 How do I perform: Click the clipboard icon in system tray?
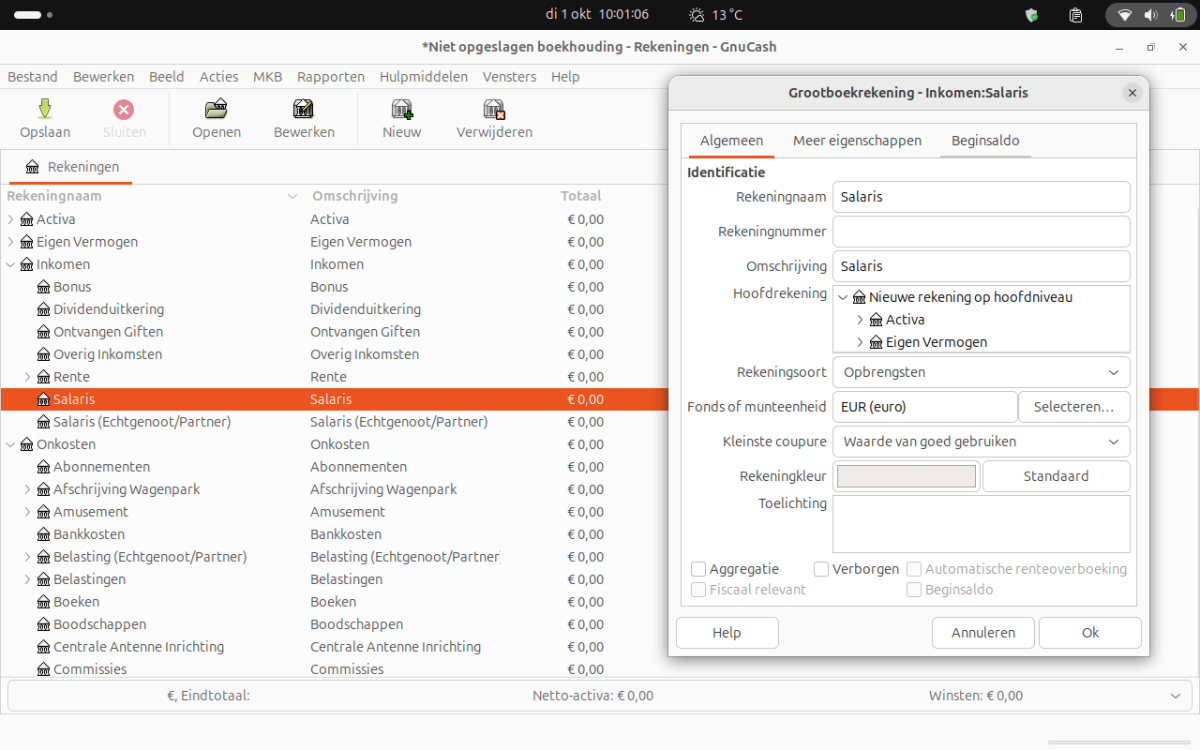[x=1076, y=15]
